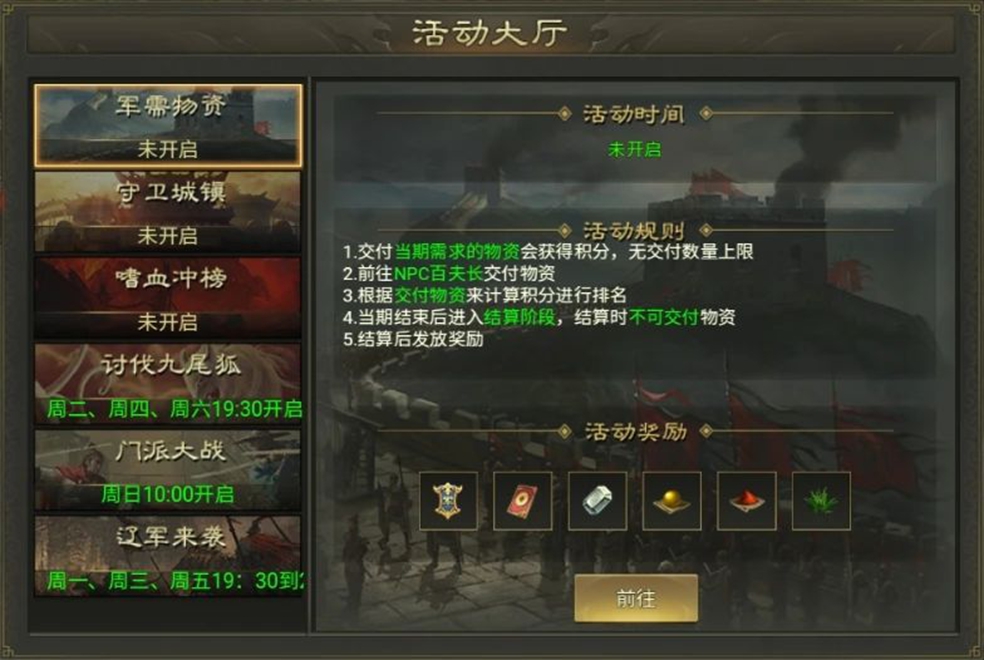Open the 嗜血冲榜 activity entry
984x660 pixels.
click(168, 298)
